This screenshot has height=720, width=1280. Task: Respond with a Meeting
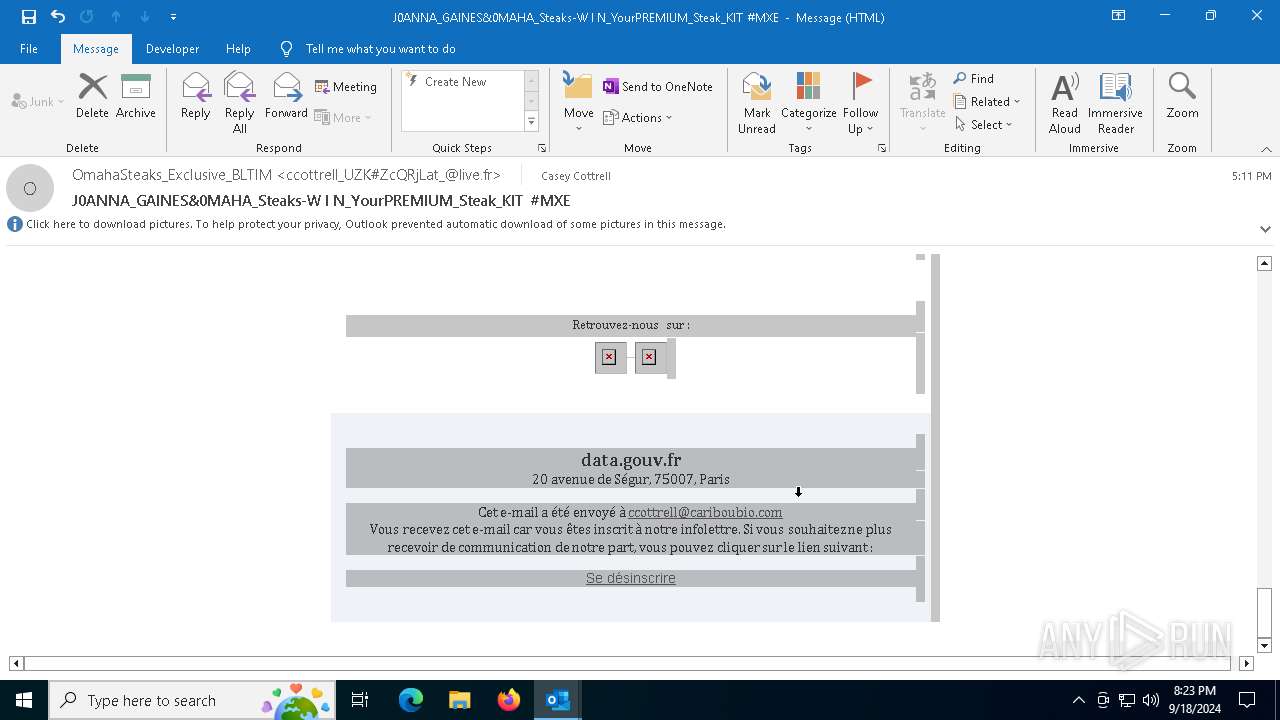point(346,87)
